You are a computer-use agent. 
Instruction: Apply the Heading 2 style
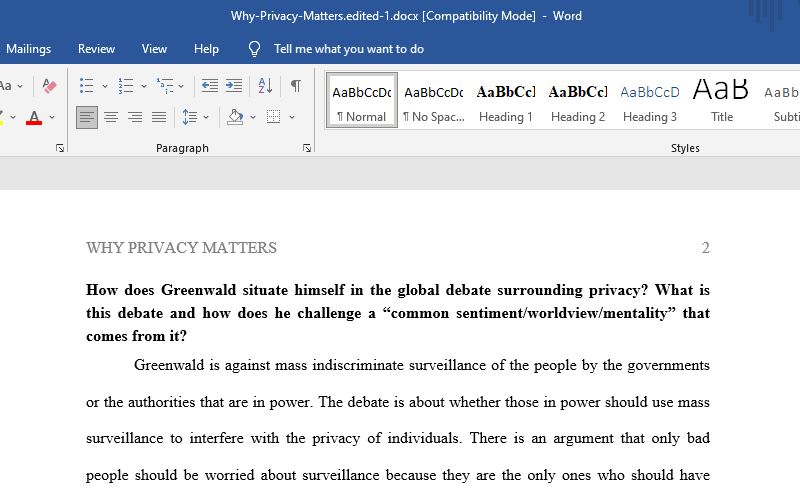pyautogui.click(x=578, y=101)
